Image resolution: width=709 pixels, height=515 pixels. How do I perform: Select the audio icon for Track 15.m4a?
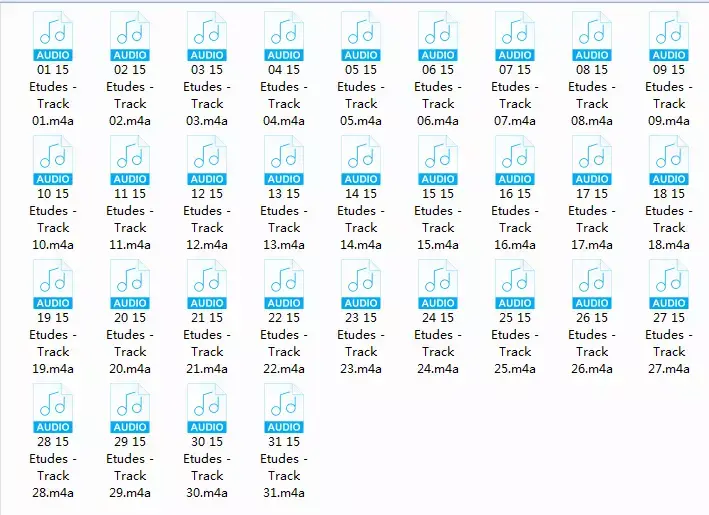(438, 160)
